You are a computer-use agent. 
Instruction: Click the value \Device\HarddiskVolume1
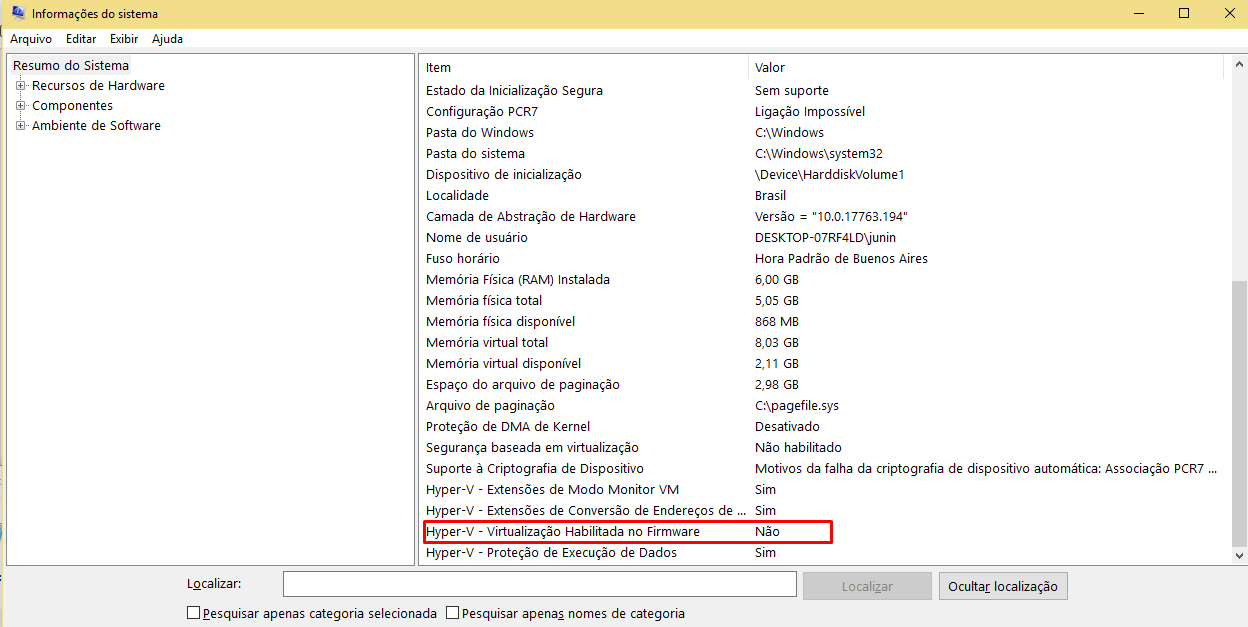(x=829, y=175)
